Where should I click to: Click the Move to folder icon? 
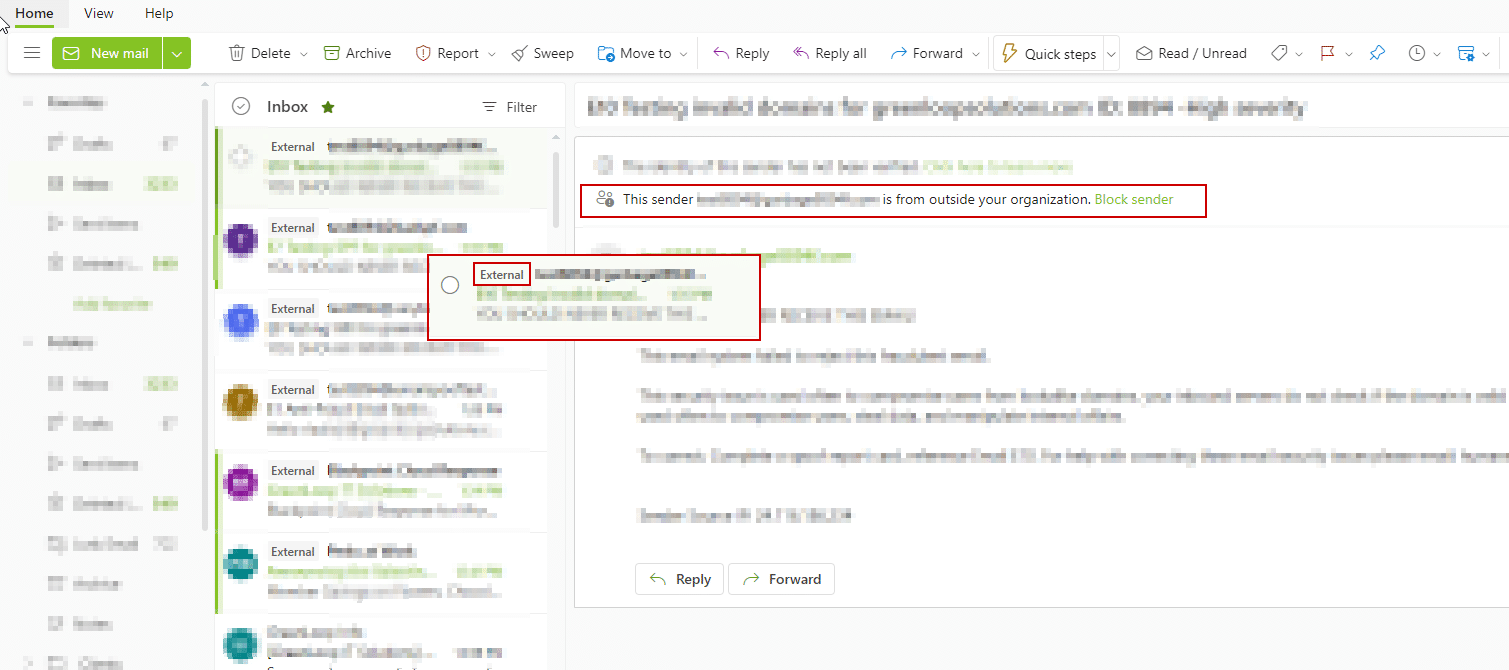(606, 53)
